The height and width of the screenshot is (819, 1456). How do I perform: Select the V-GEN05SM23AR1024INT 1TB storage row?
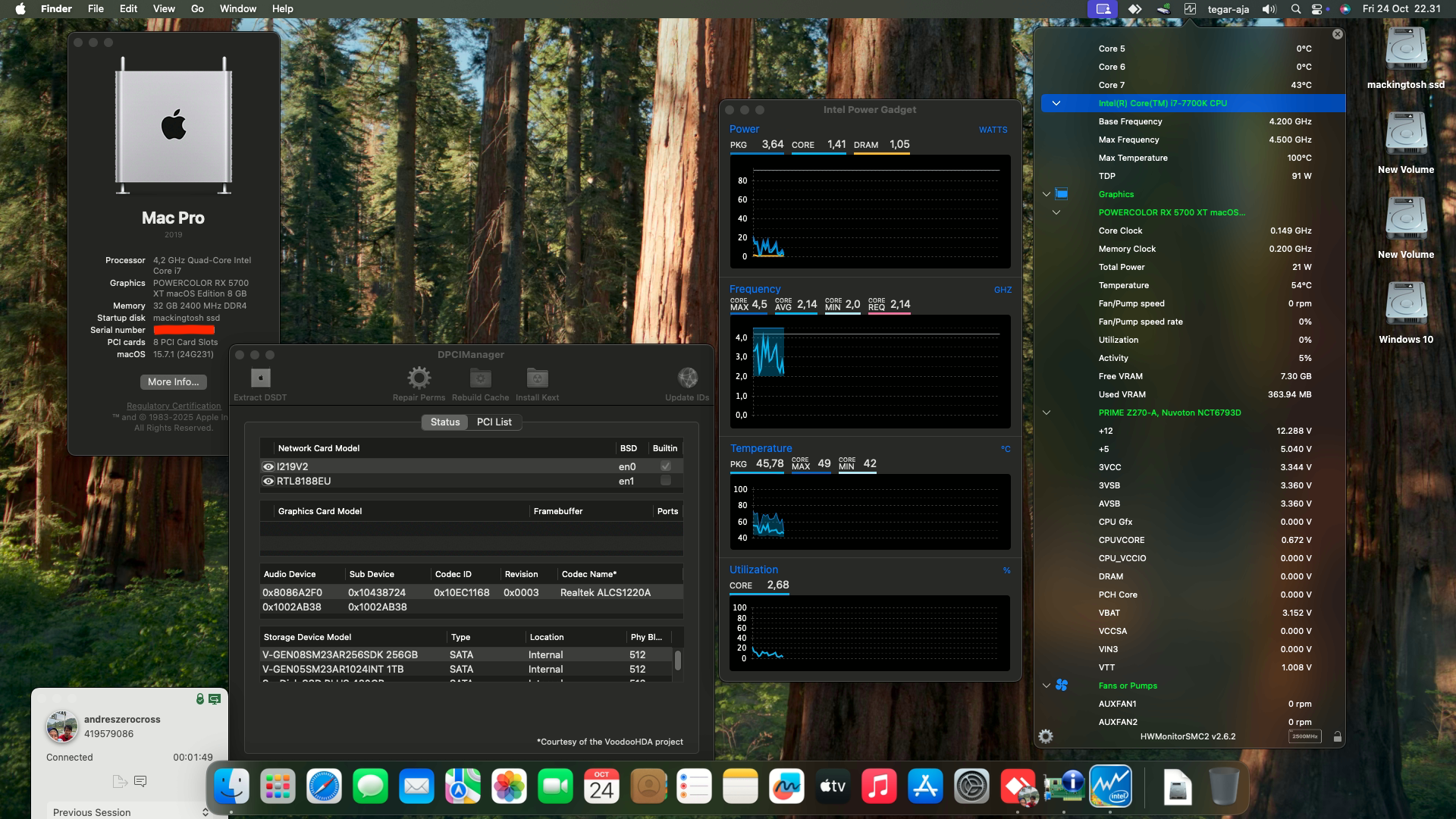coord(466,669)
